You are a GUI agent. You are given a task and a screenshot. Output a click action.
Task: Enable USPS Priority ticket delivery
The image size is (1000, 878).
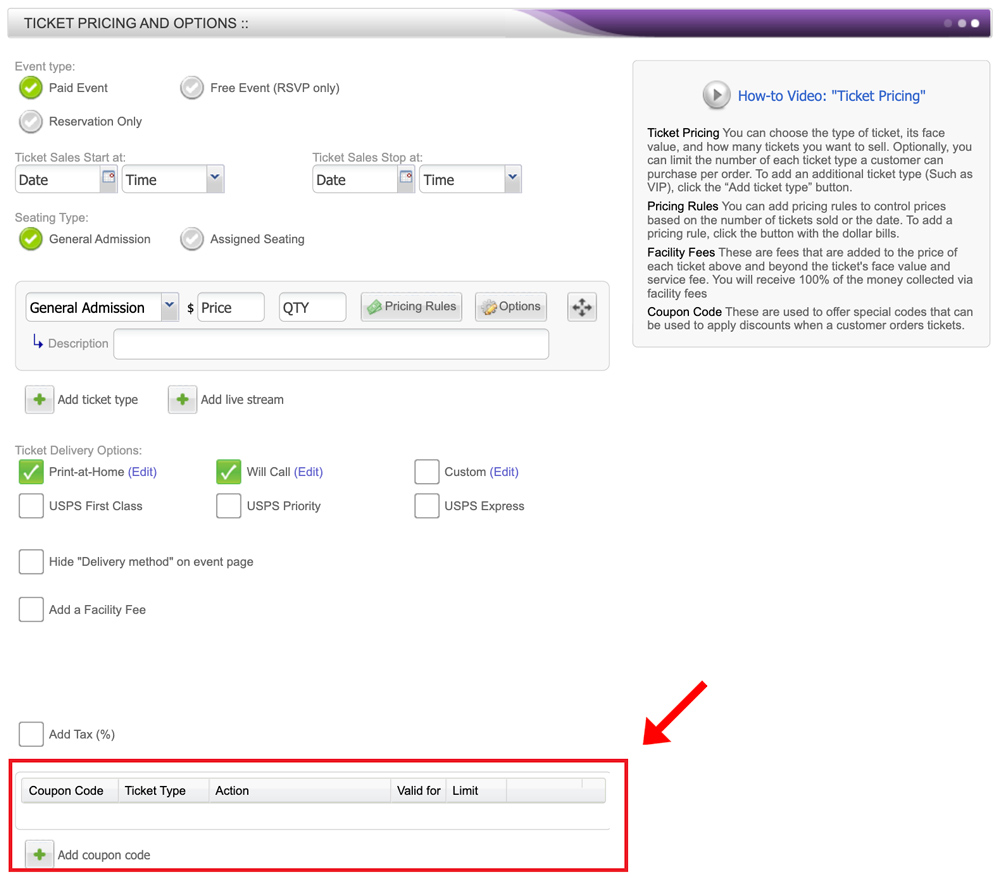[x=228, y=505]
